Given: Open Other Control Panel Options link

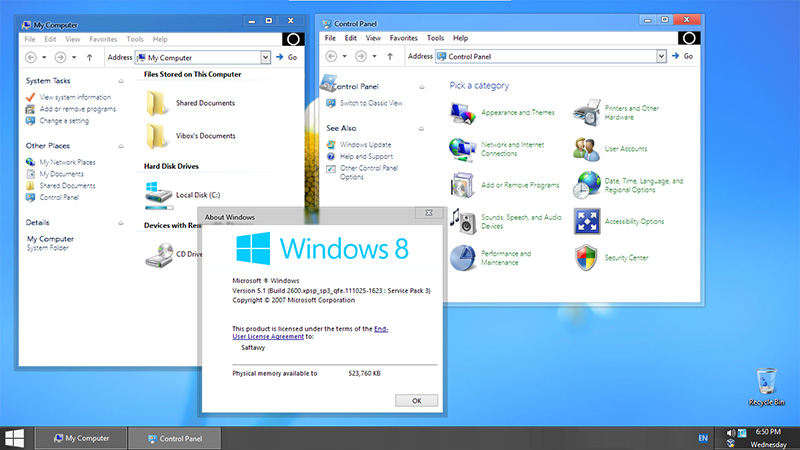Looking at the screenshot, I should (x=369, y=172).
